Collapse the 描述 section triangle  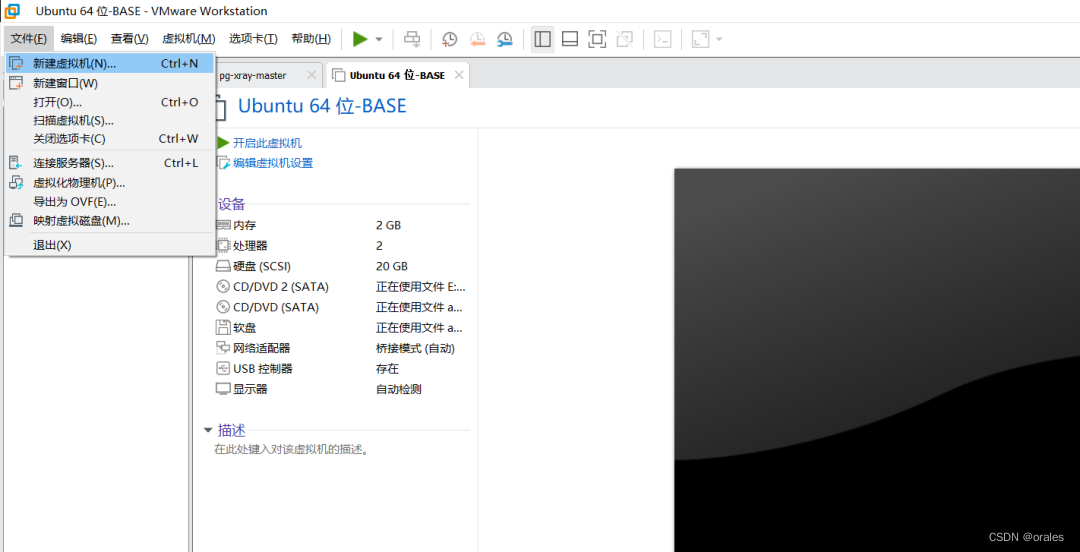pyautogui.click(x=208, y=431)
